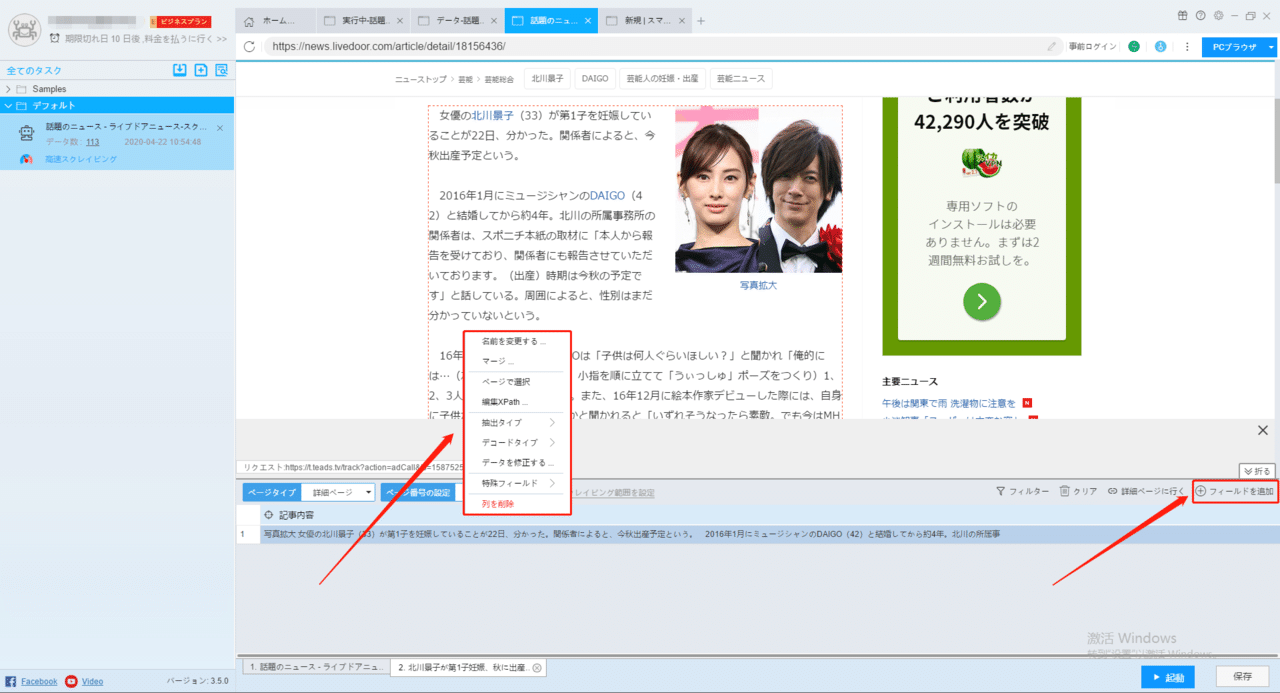Click the import task icon beside 全てのタスク
Screen dimensions: 1280x693
(x=180, y=70)
